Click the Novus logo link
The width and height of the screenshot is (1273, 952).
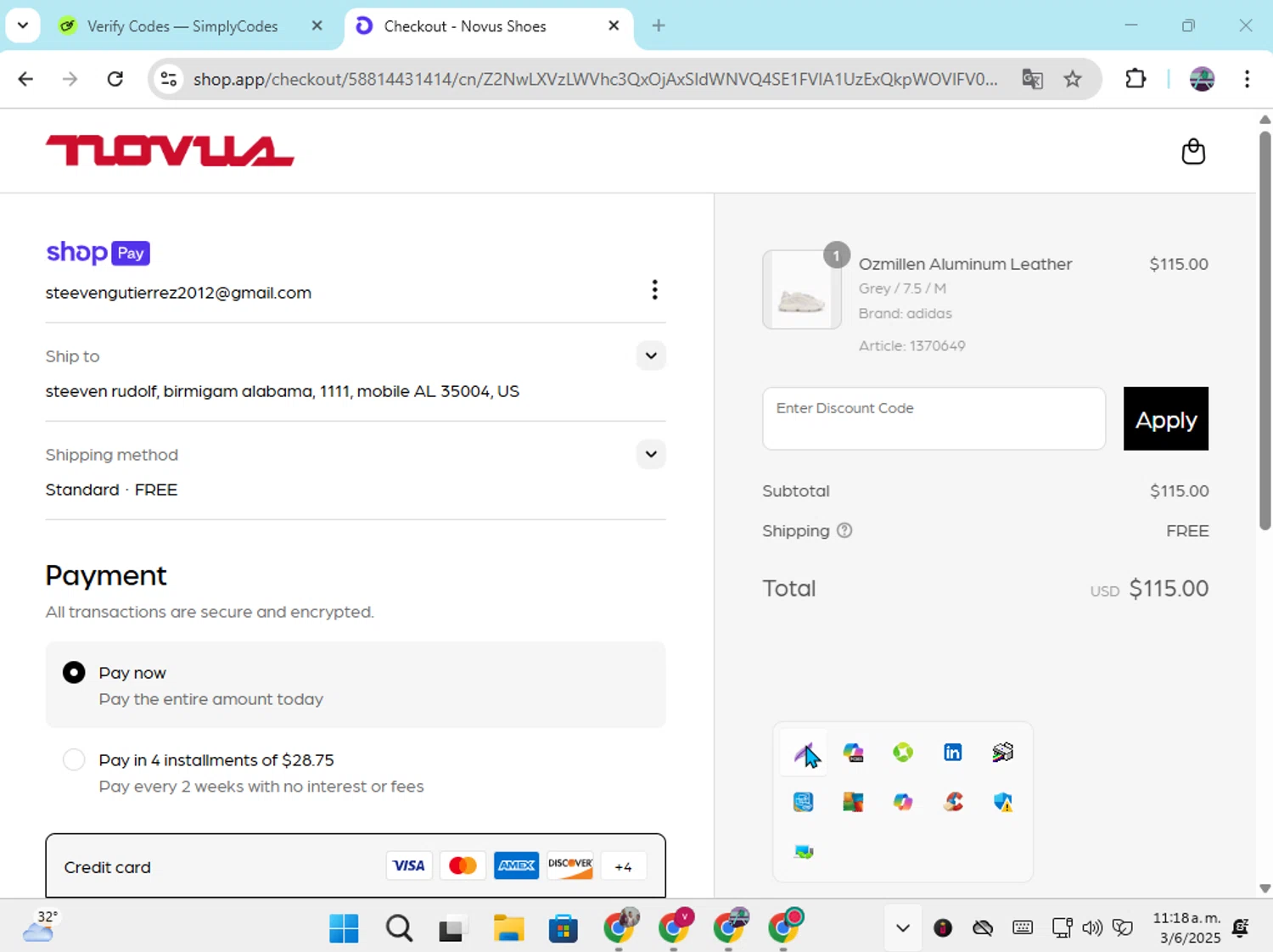pos(170,151)
